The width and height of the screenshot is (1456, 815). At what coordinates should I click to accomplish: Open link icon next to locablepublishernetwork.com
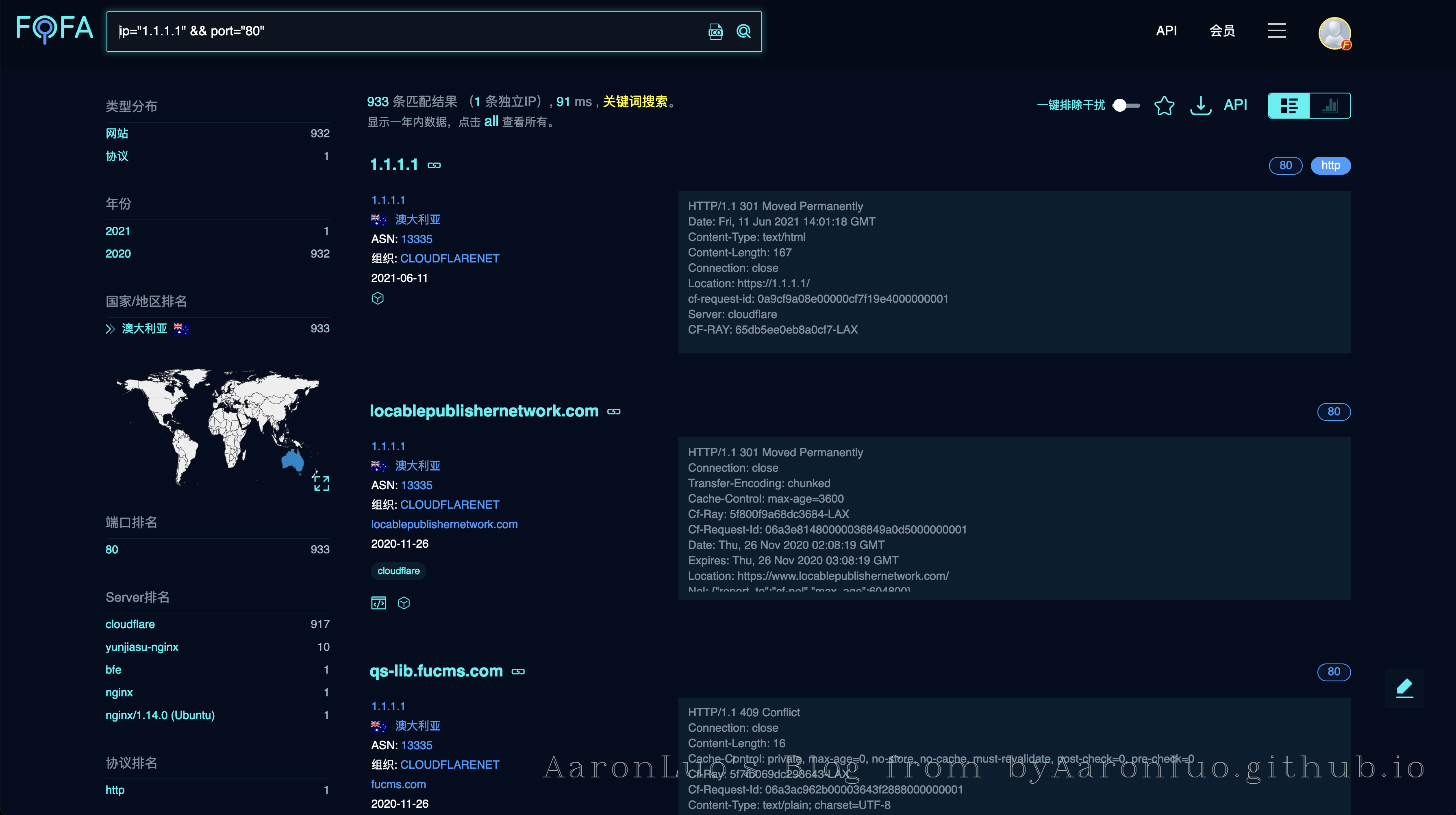coord(614,412)
